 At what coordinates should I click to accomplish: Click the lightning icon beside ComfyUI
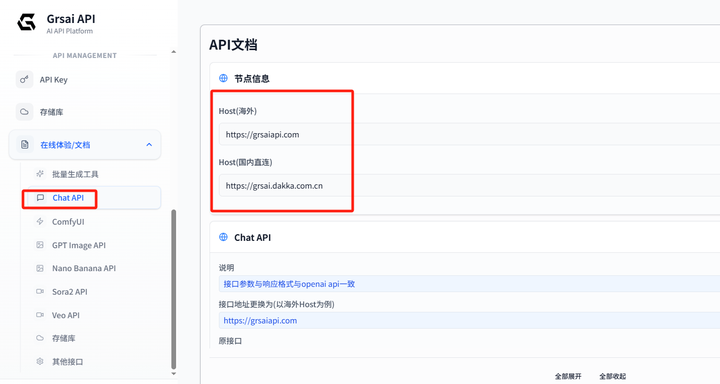pos(40,221)
